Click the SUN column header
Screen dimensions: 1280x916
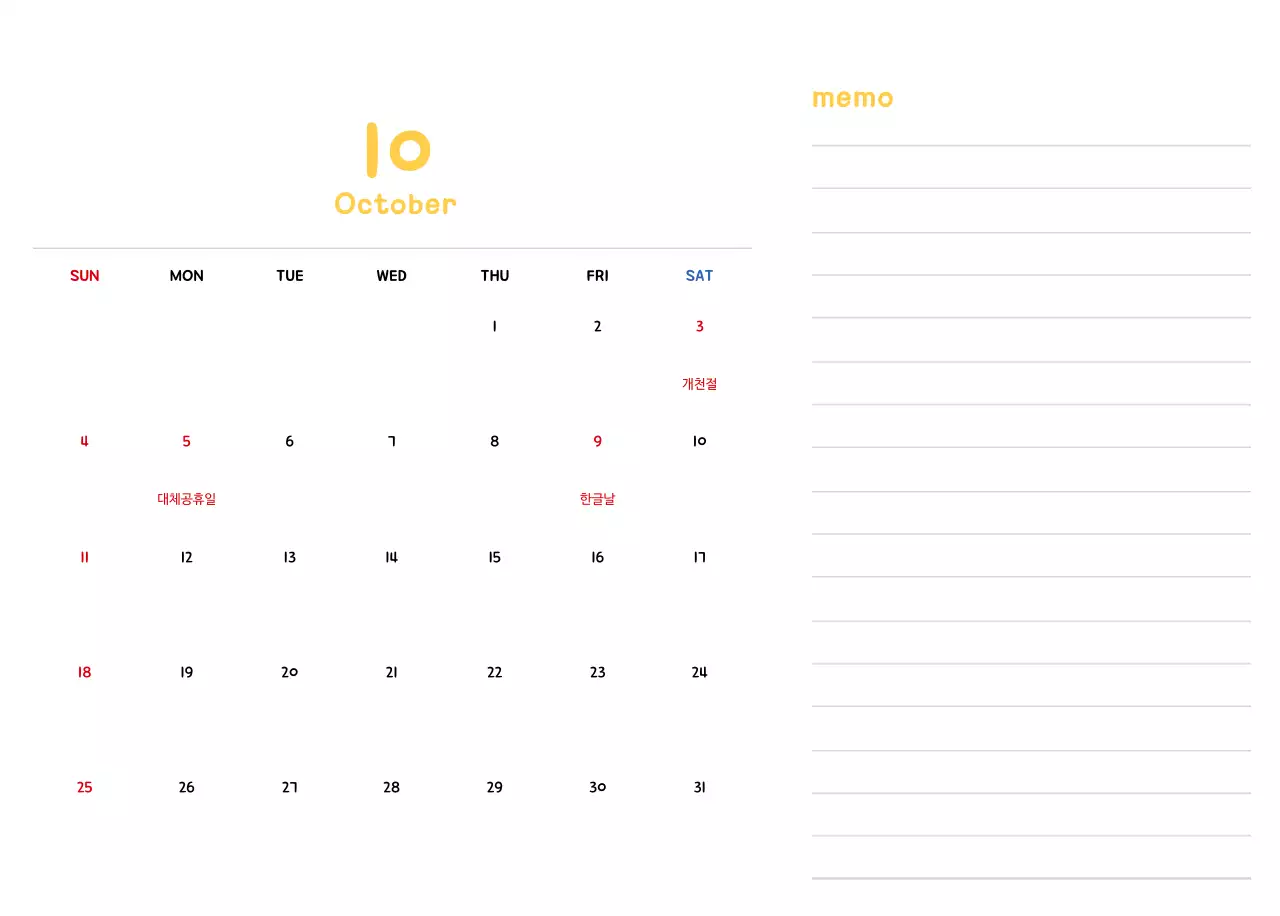[84, 276]
